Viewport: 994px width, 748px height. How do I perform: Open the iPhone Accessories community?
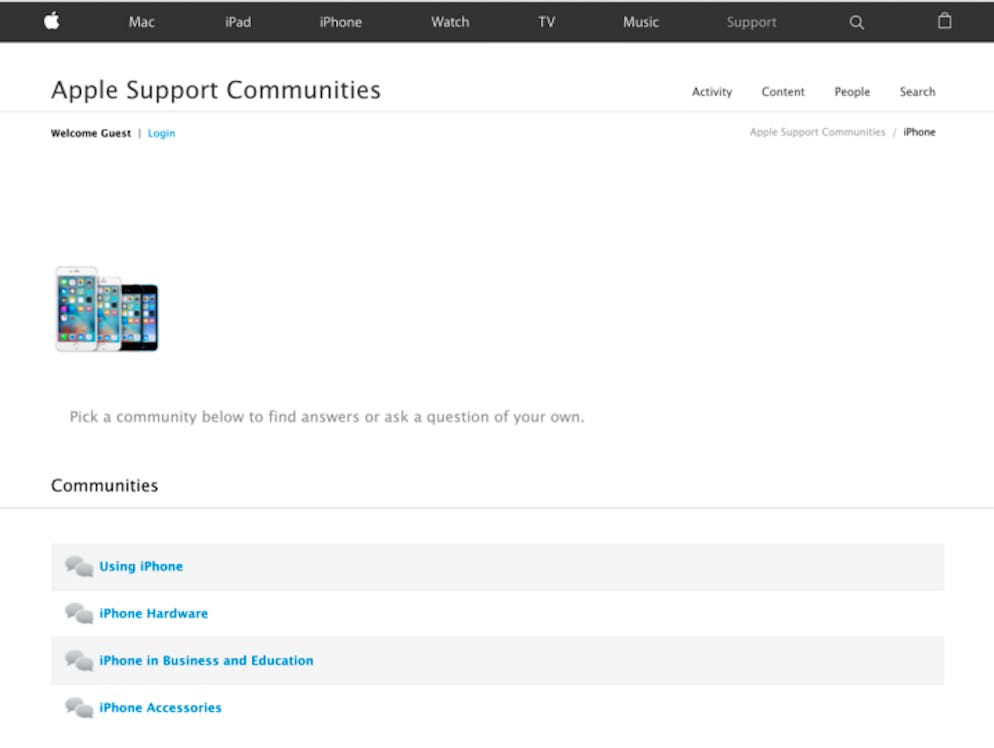click(160, 707)
